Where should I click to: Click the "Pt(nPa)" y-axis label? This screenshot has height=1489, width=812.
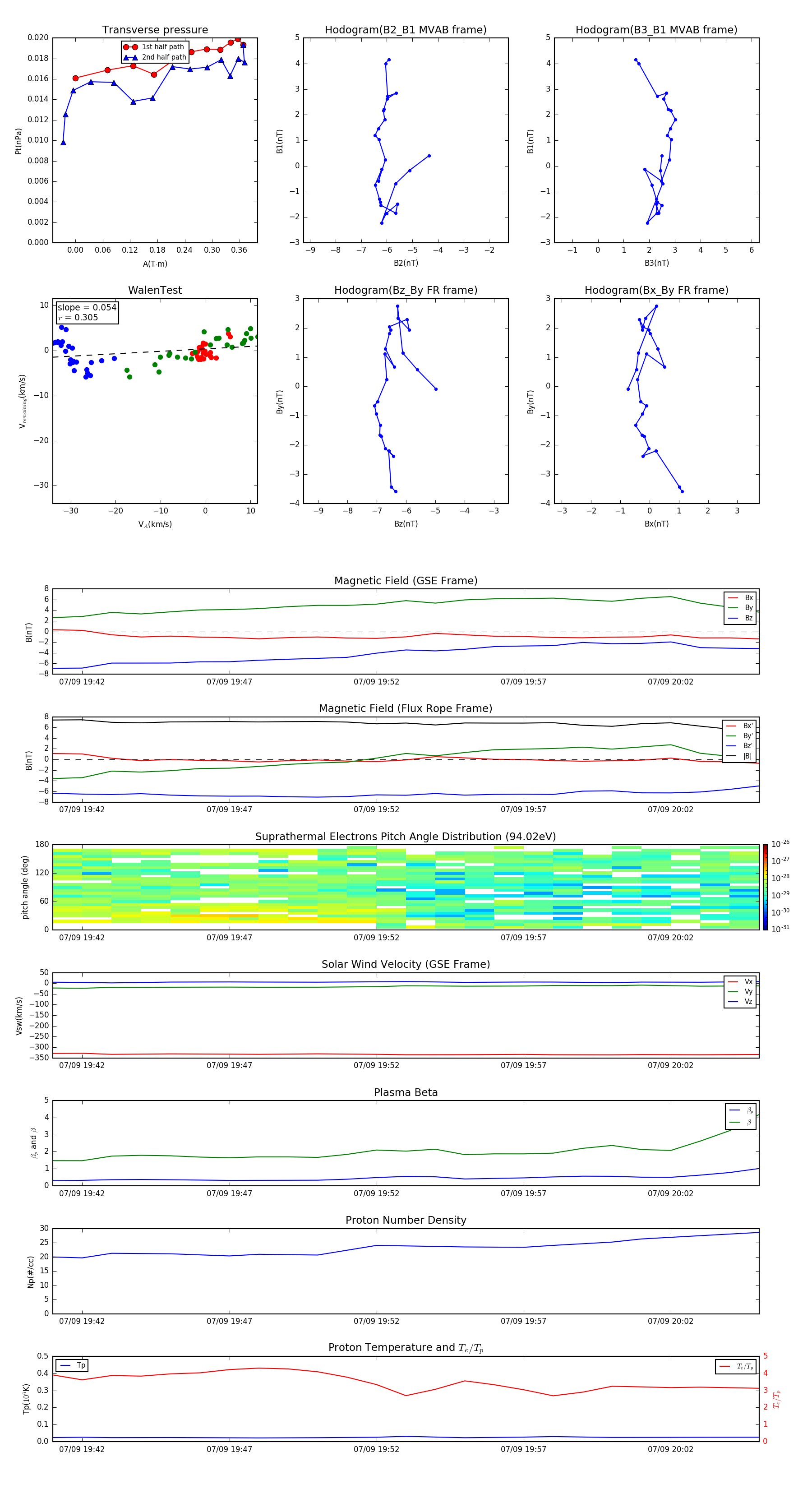[18, 141]
